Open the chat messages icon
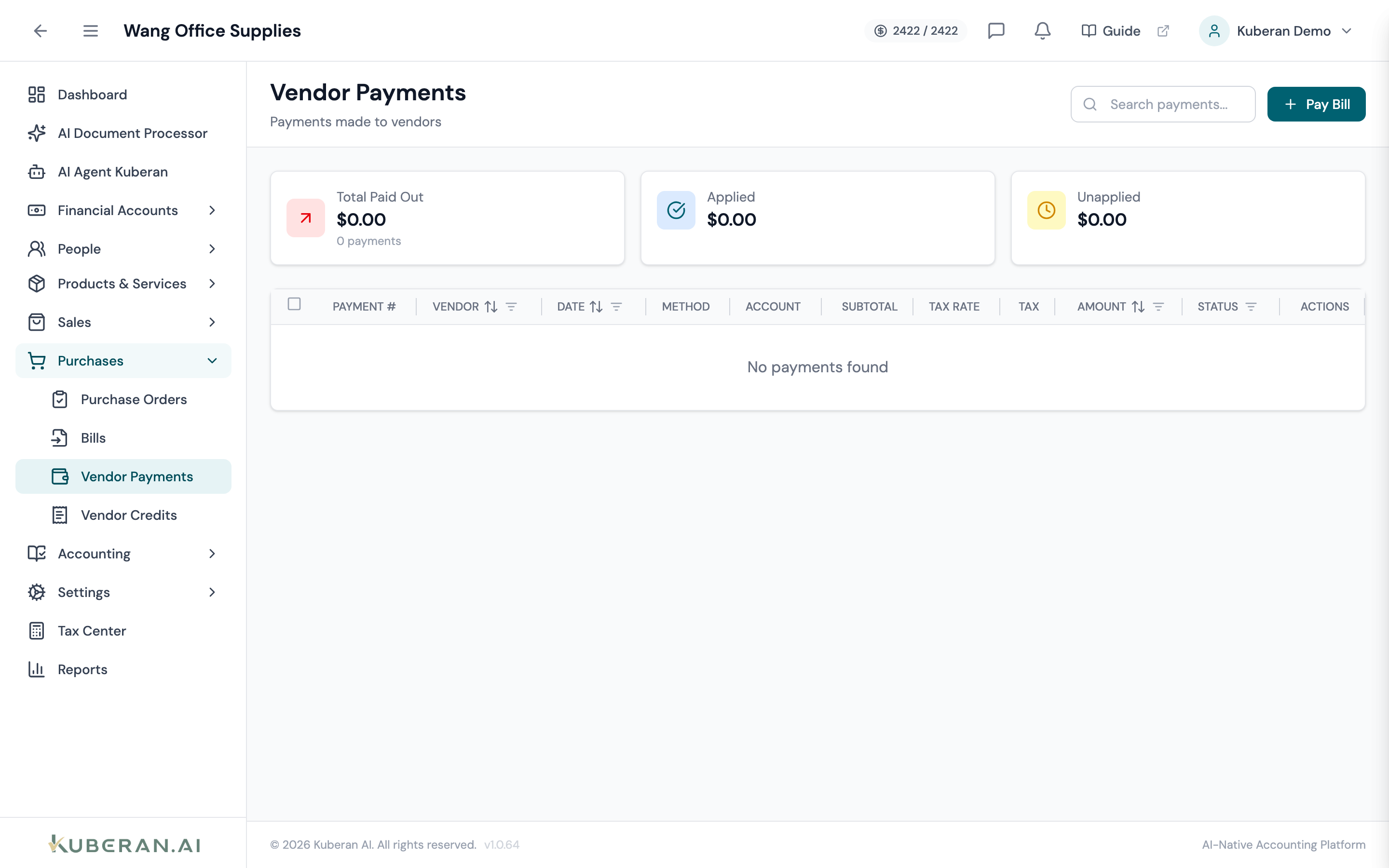Image resolution: width=1389 pixels, height=868 pixels. tap(996, 30)
